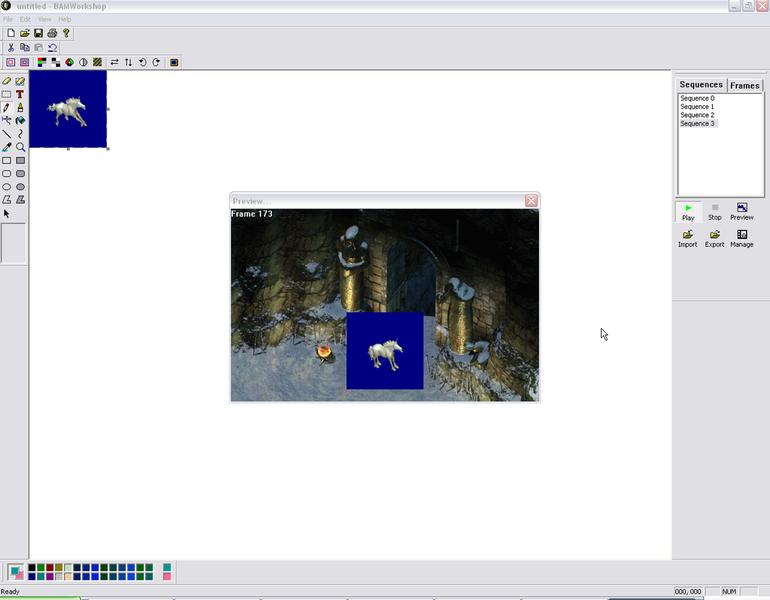The image size is (770, 600).
Task: Close the Preview window
Action: pyautogui.click(x=531, y=201)
